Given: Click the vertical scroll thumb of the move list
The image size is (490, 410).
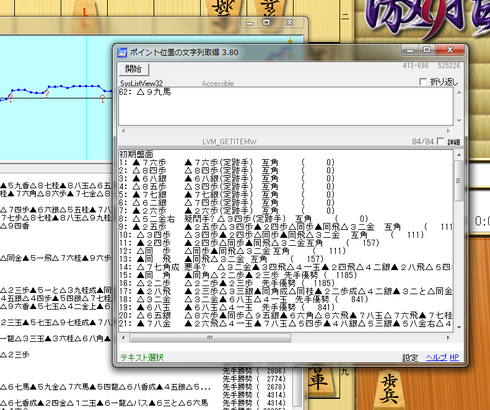Looking at the screenshot, I should [459, 181].
